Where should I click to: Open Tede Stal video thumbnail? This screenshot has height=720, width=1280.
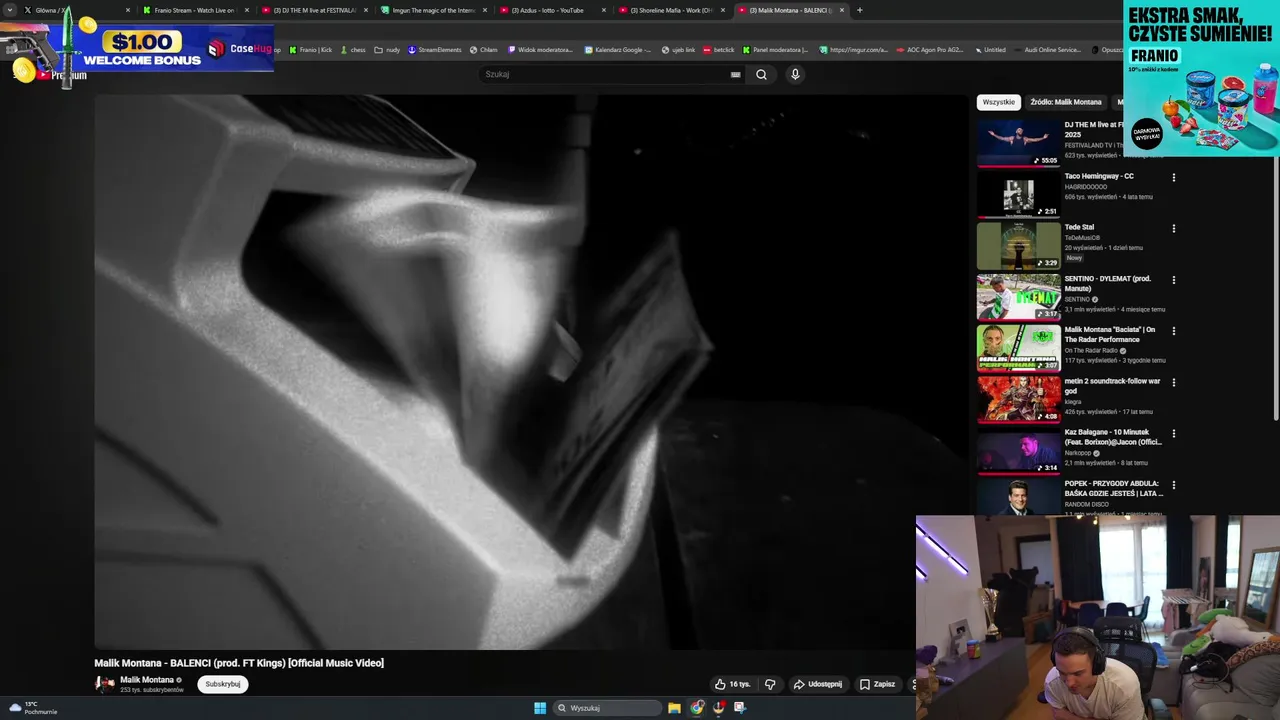1018,245
